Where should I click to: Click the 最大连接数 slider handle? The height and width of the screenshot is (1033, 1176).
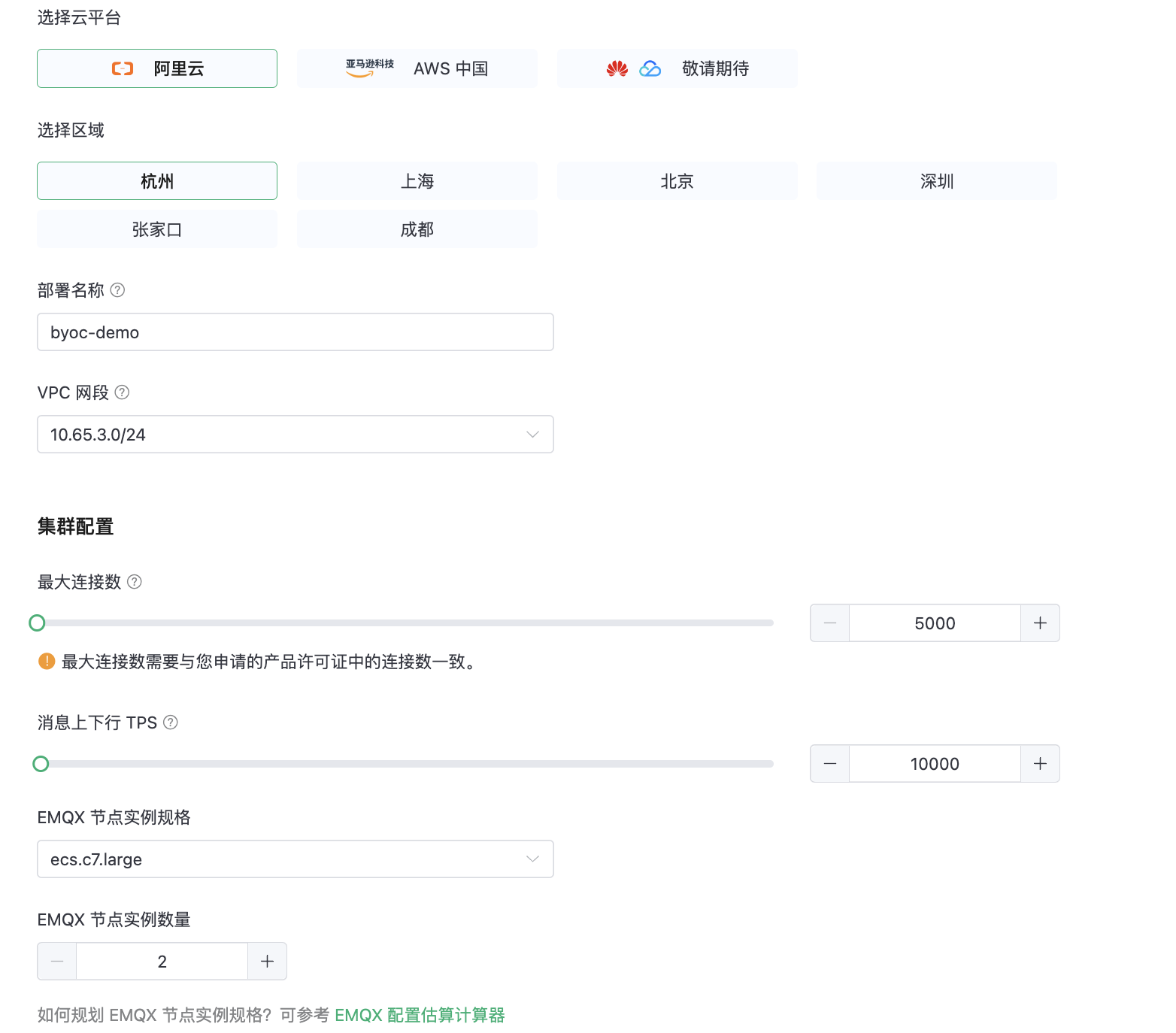[37, 623]
